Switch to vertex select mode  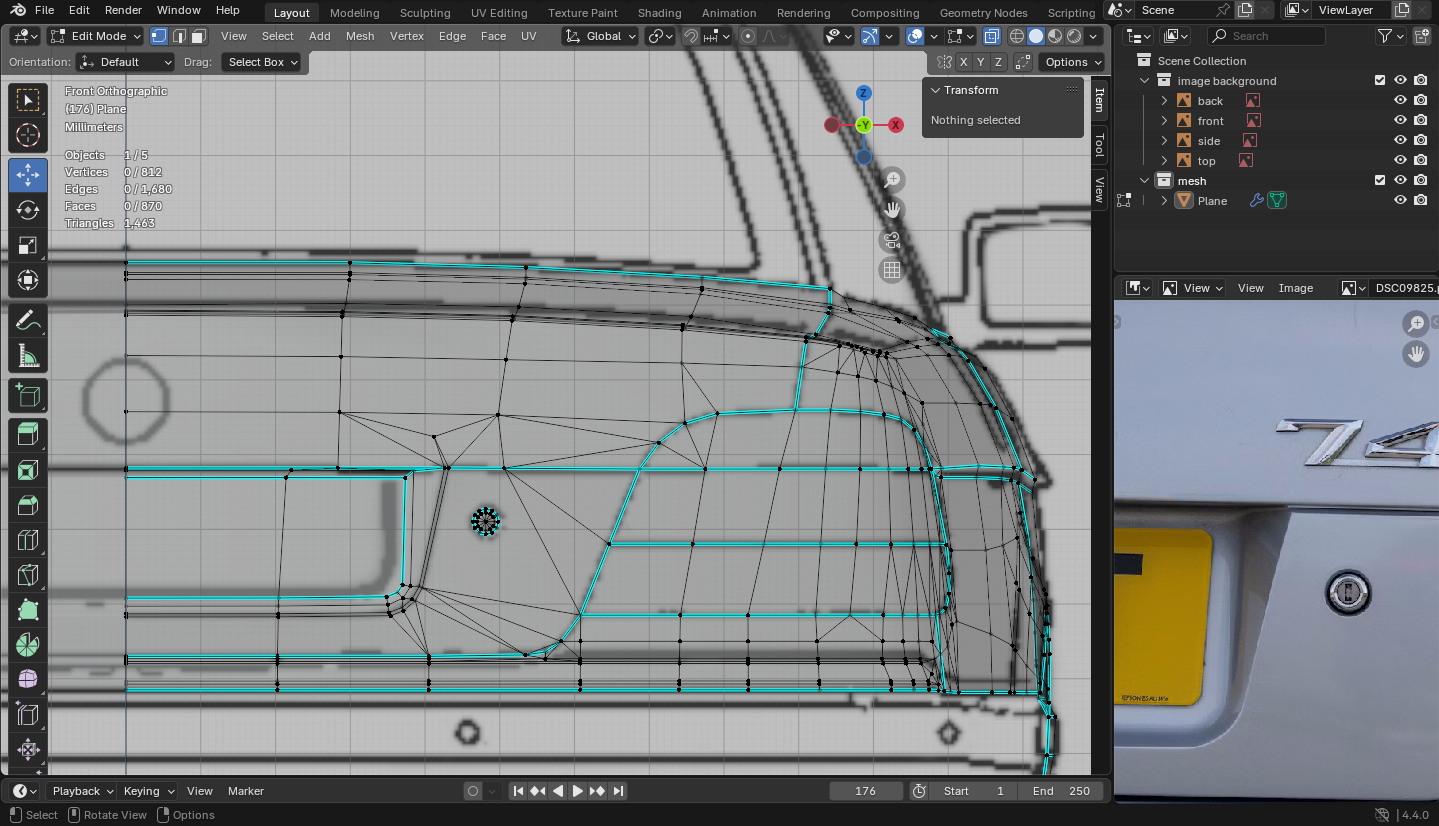tap(159, 36)
